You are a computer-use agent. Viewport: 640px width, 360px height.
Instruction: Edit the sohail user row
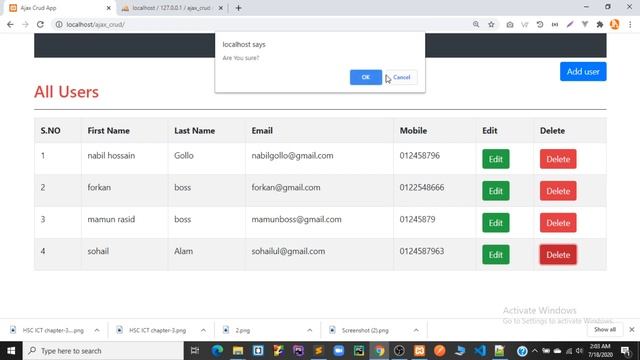pos(496,255)
